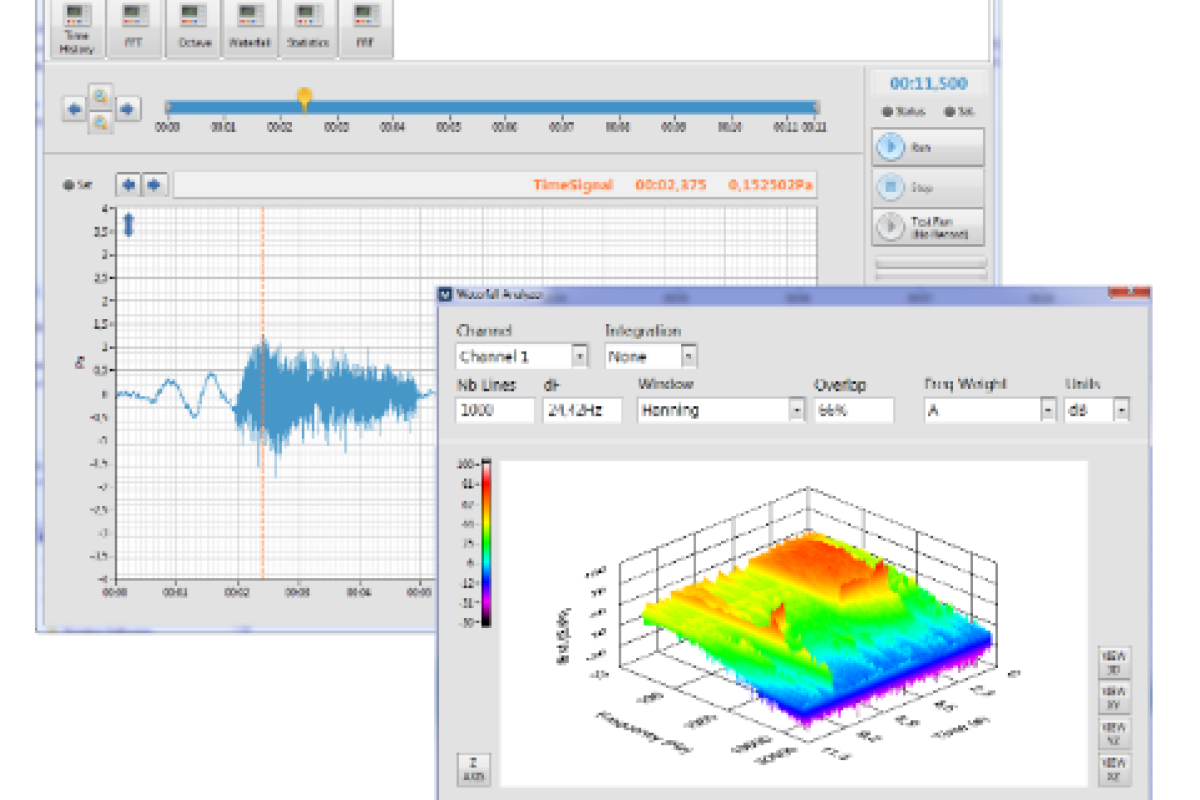Click the 00:11.500 clock readout
Image resolution: width=1200 pixels, height=800 pixels.
[x=928, y=84]
